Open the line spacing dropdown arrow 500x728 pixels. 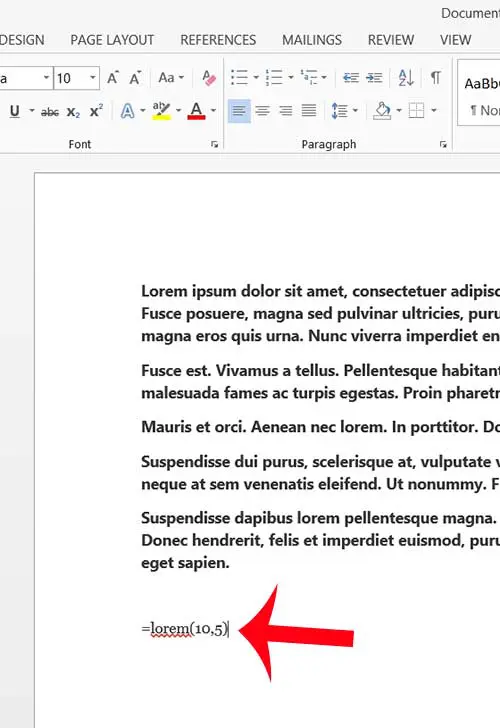point(355,111)
